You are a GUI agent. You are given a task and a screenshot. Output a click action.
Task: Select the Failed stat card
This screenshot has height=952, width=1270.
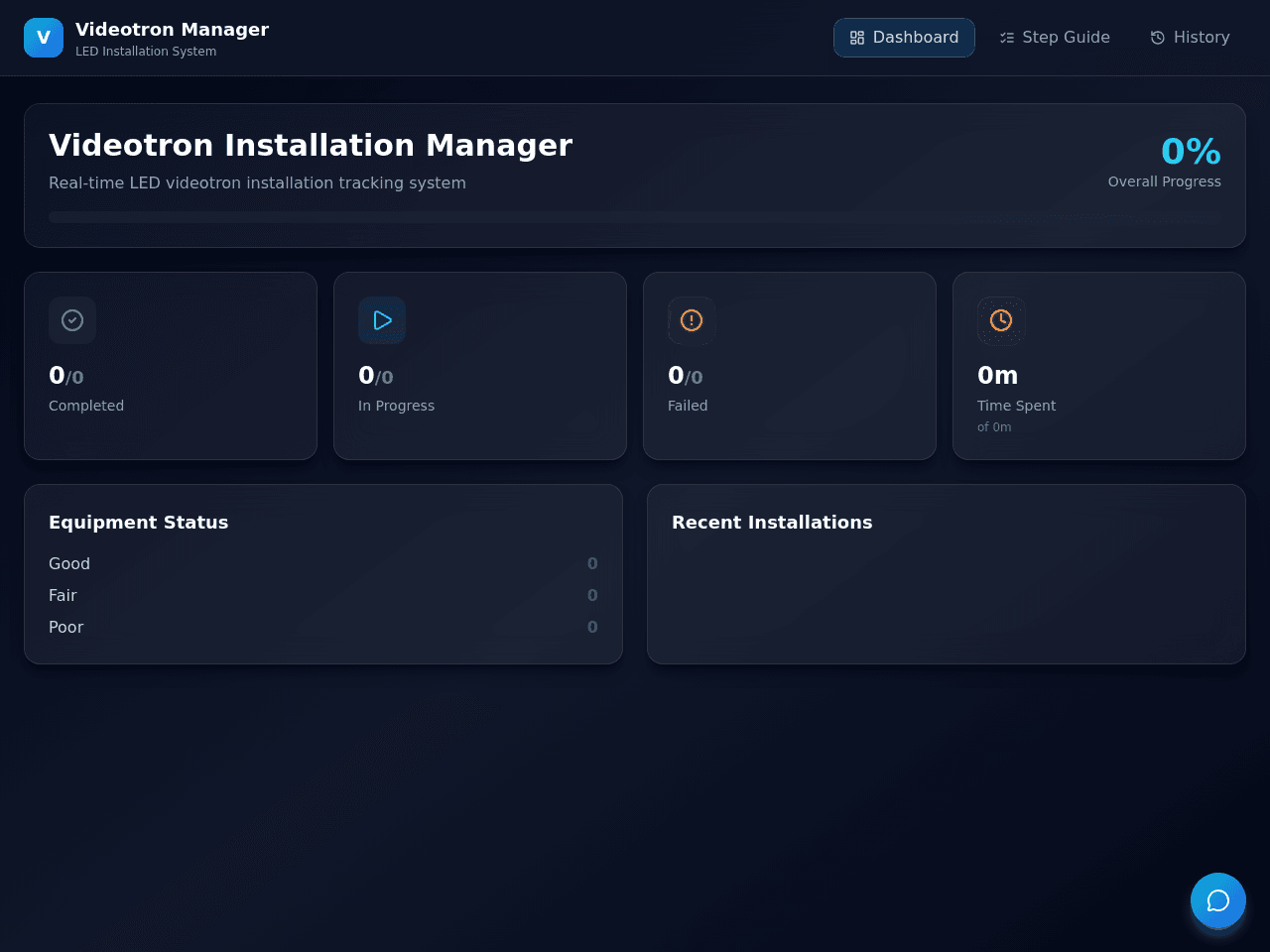790,366
